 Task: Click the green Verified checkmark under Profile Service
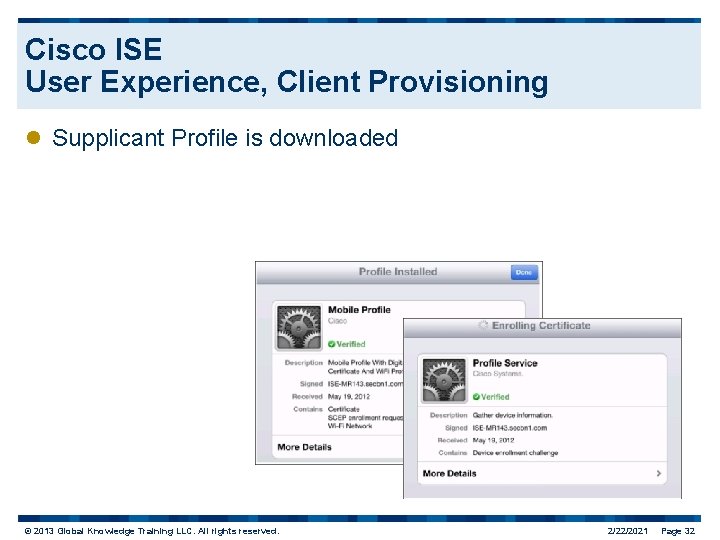(x=476, y=397)
